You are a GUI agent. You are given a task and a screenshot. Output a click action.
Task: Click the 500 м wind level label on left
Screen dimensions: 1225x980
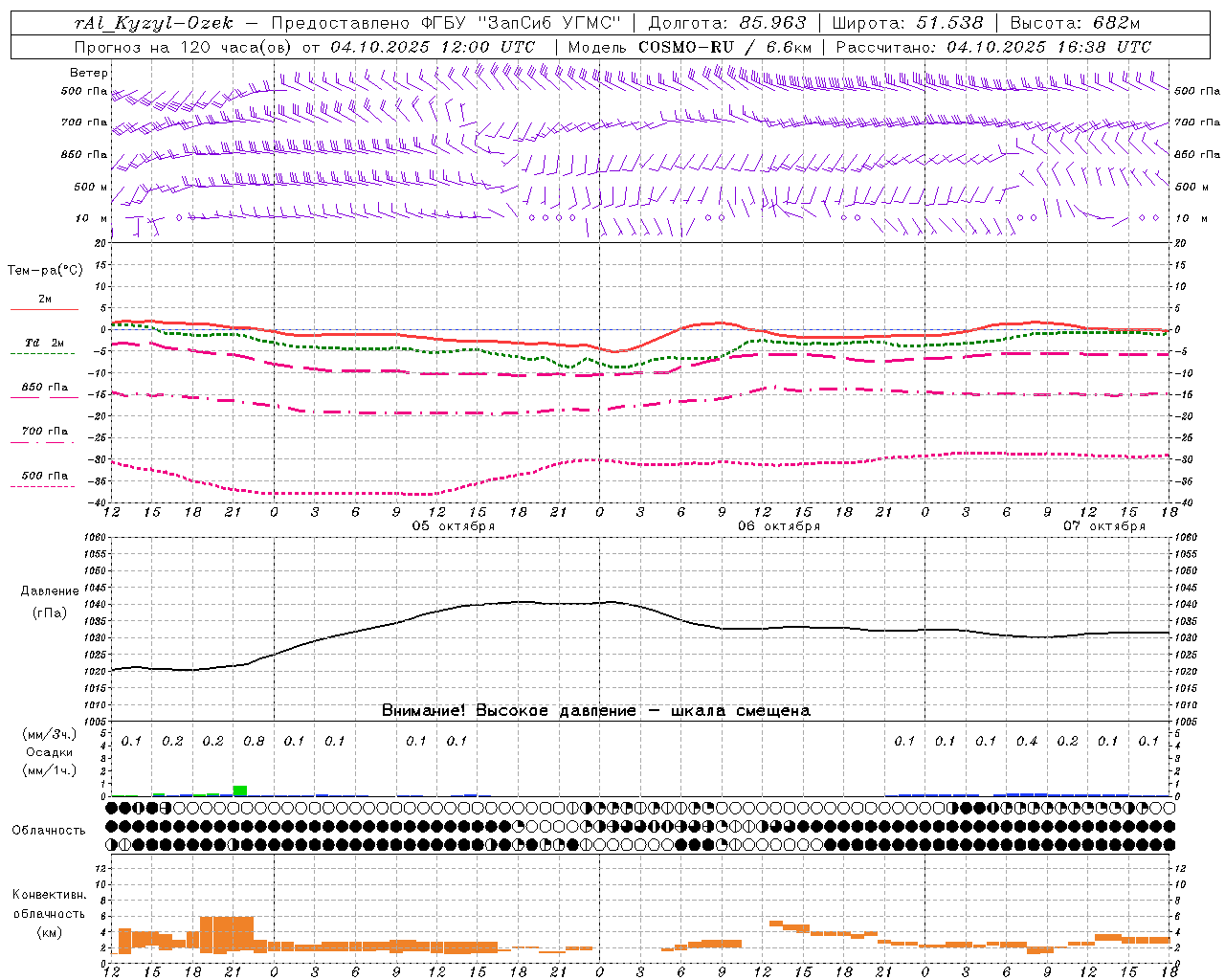click(x=91, y=187)
